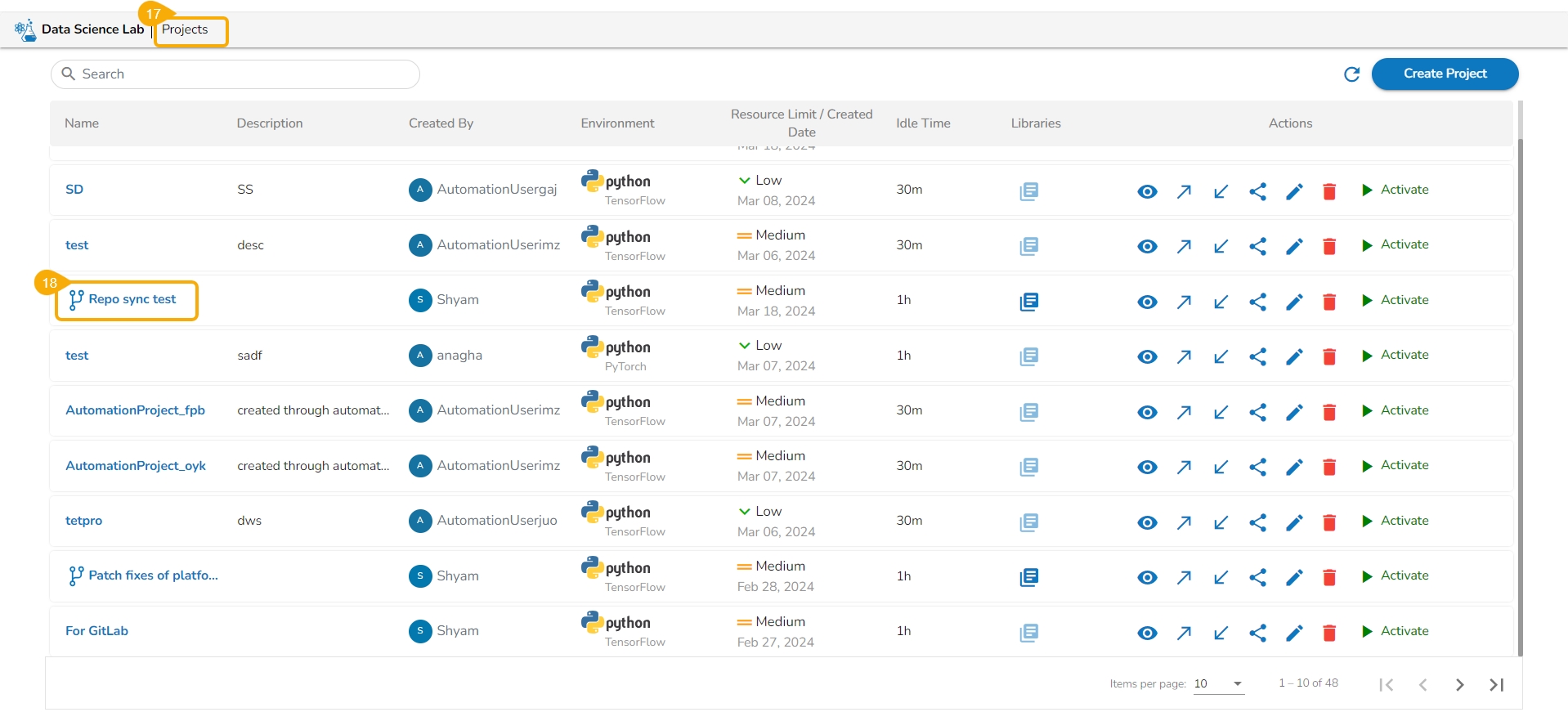Click the refresh icon beside Create Project
The height and width of the screenshot is (712, 1568).
(1351, 74)
